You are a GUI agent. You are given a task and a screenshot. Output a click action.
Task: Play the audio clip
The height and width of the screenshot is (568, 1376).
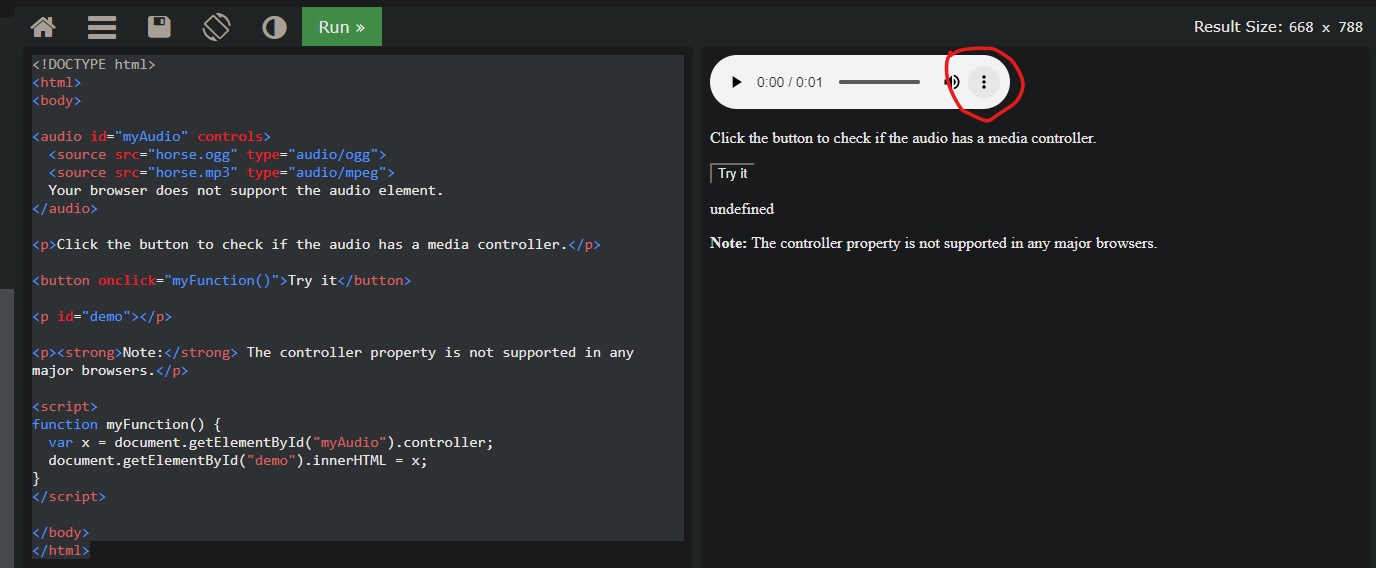(x=737, y=82)
